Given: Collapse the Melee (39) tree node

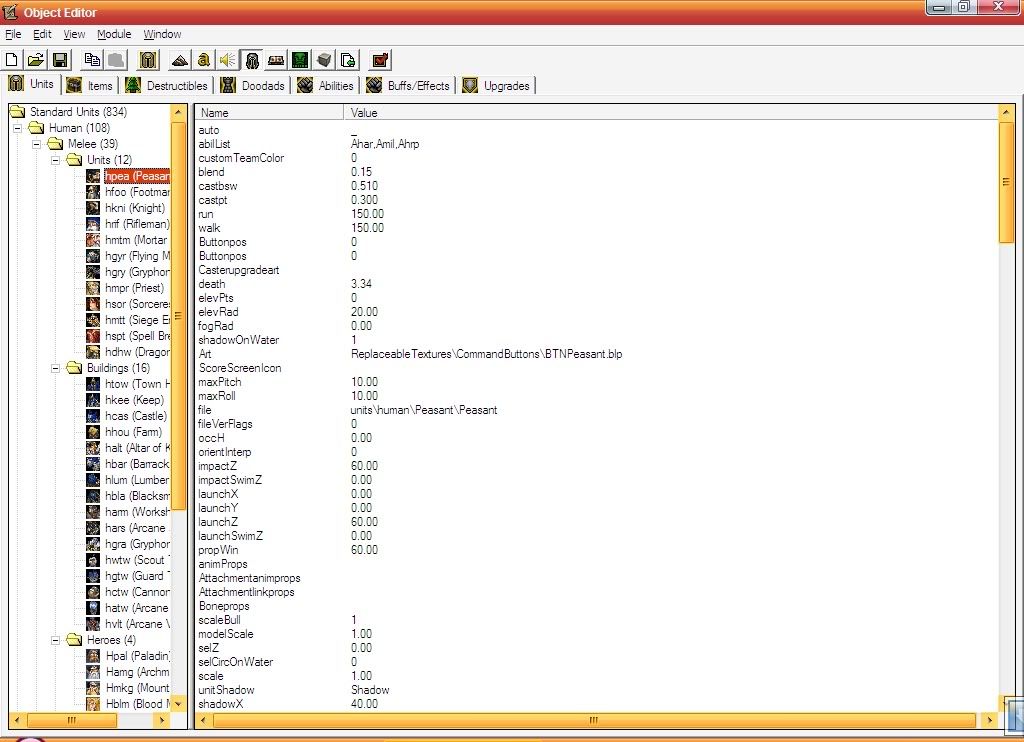Looking at the screenshot, I should (x=37, y=144).
